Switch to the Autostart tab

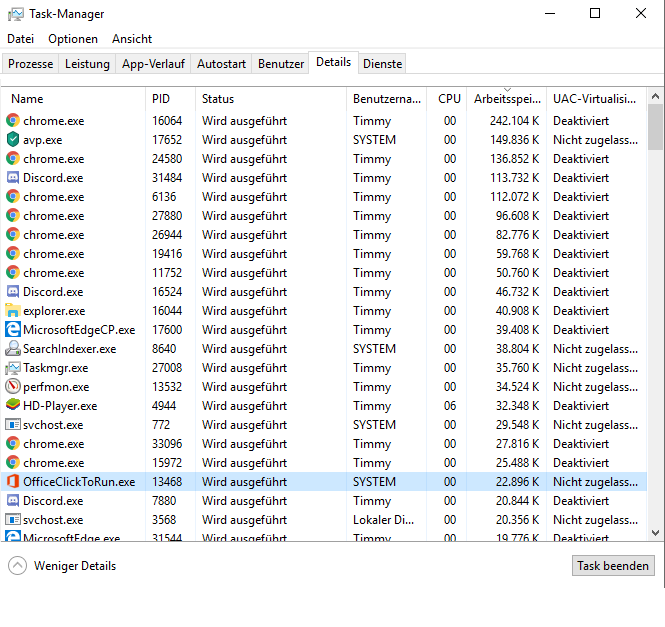pyautogui.click(x=221, y=64)
